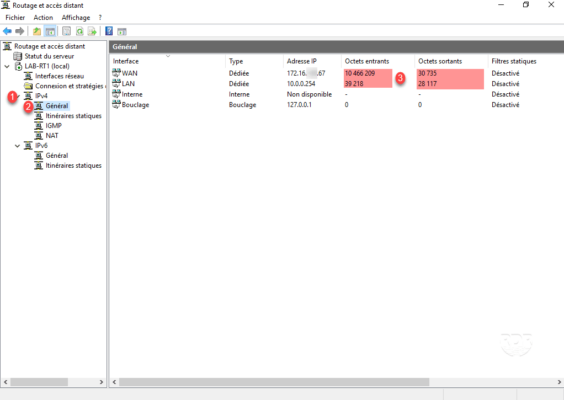Select the IPv4 tree node

(x=41, y=96)
